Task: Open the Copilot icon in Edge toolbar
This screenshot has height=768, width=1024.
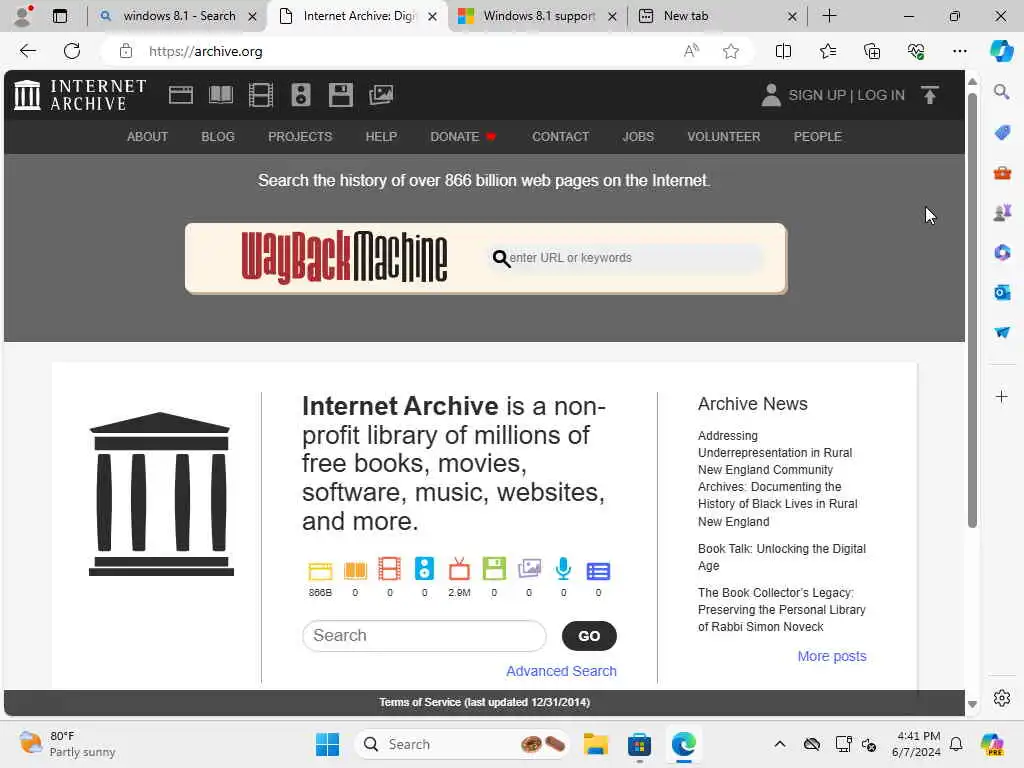Action: (x=1001, y=51)
